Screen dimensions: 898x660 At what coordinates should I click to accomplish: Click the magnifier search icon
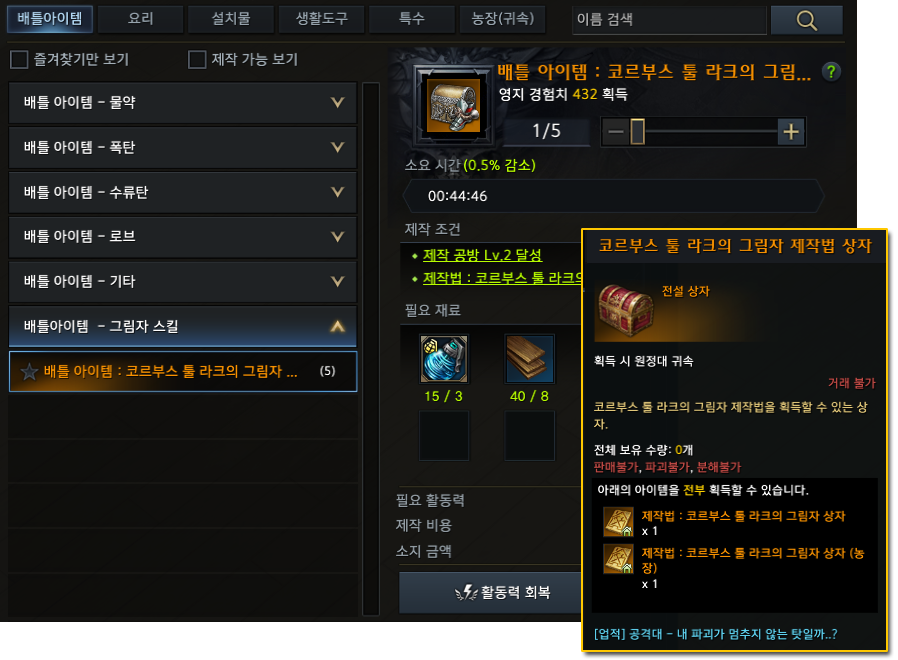pyautogui.click(x=806, y=21)
